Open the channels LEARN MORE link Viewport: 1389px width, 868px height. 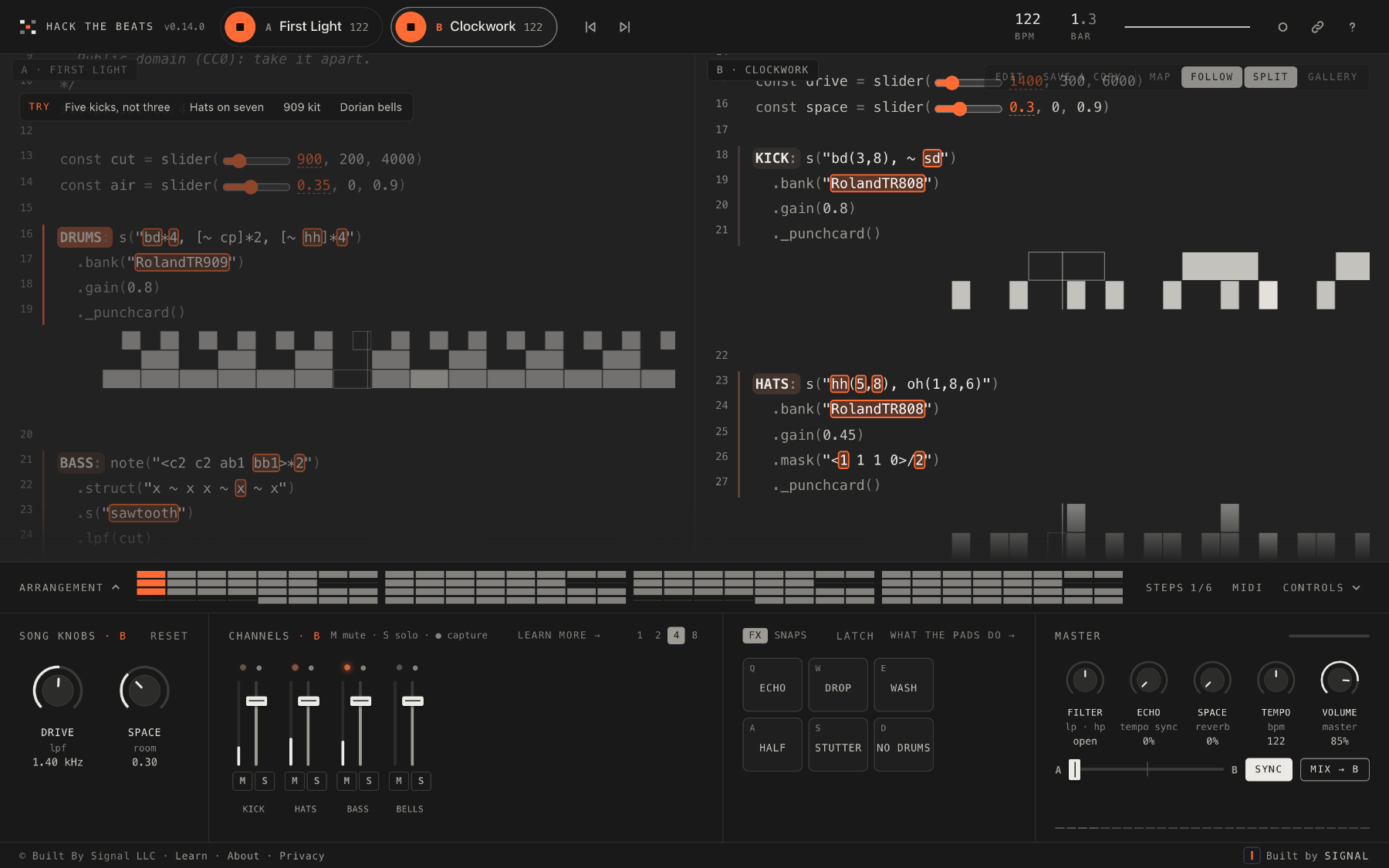(559, 635)
